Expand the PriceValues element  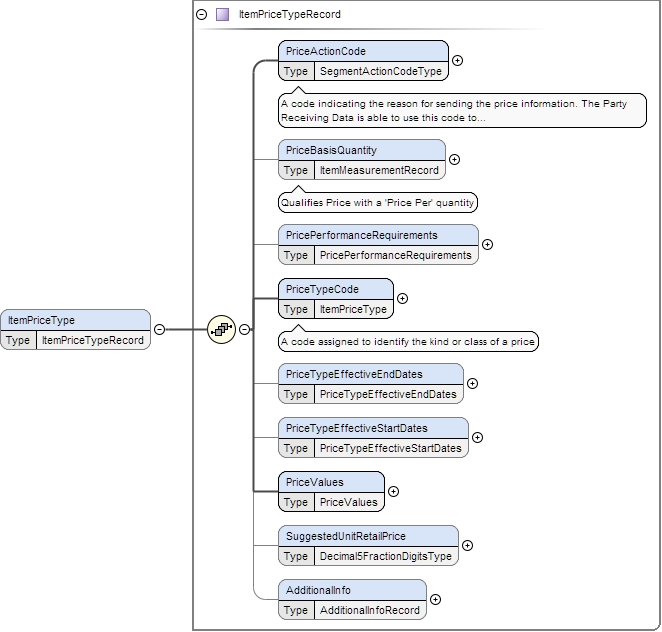tap(393, 491)
